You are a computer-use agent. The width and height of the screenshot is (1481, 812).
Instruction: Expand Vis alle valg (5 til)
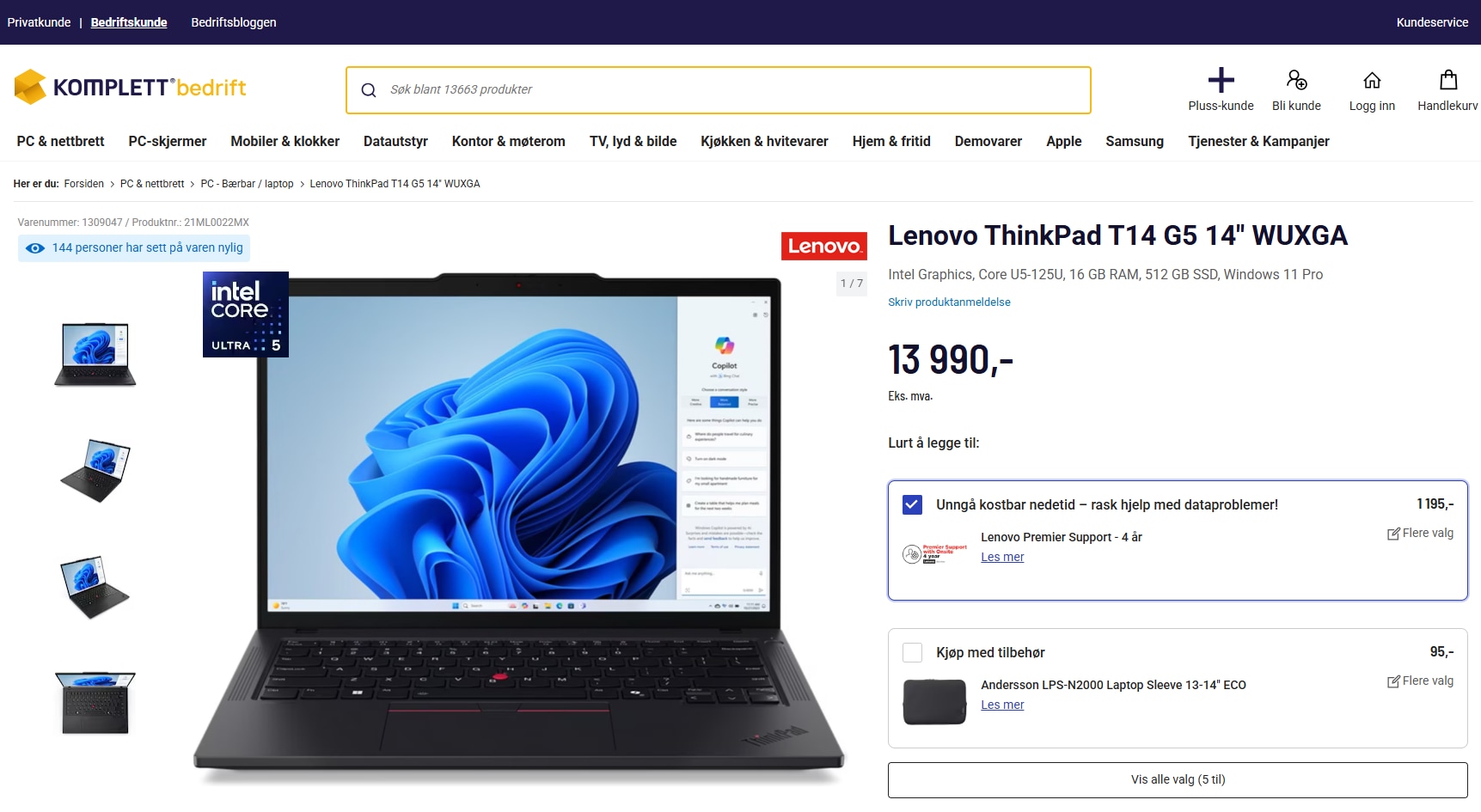coord(1178,779)
